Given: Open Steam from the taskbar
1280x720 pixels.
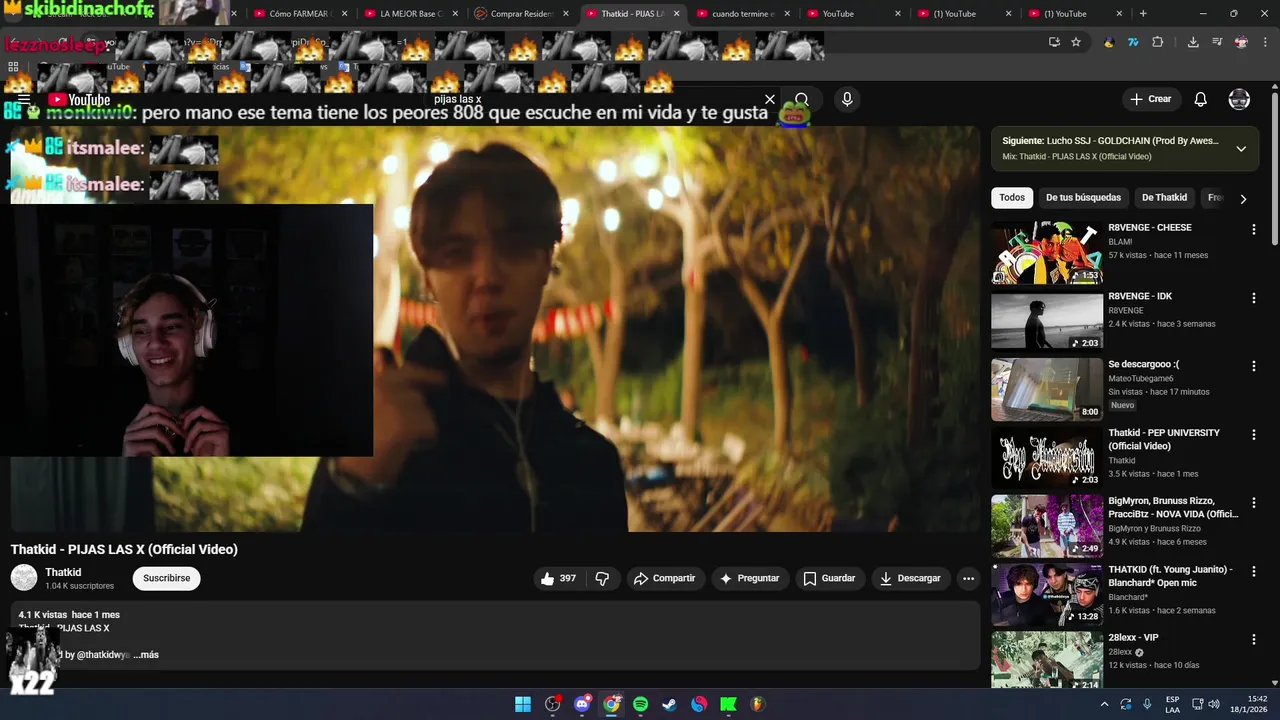Looking at the screenshot, I should (670, 704).
